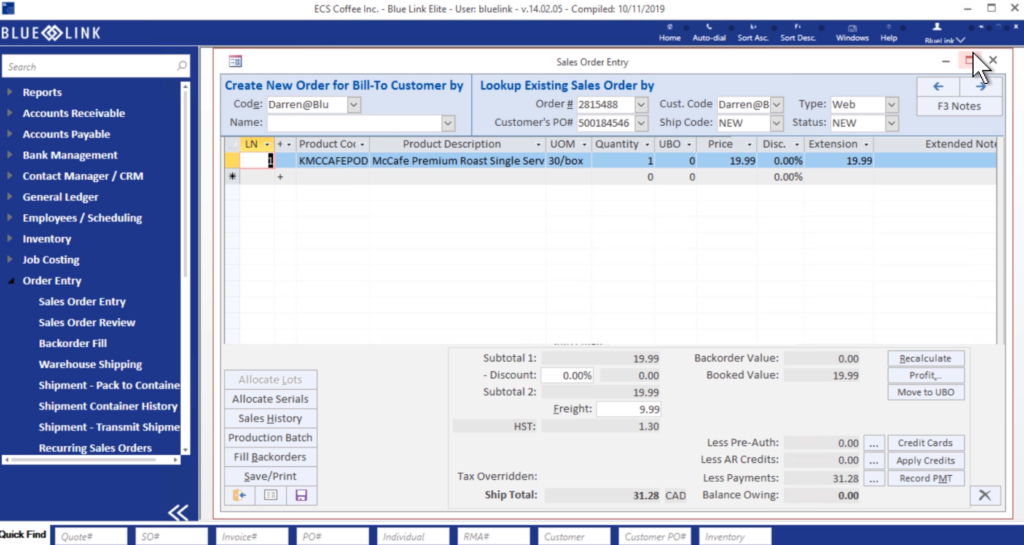Expand the order Type dropdown showing Web
Viewport: 1024px width, 545px height.
point(892,104)
